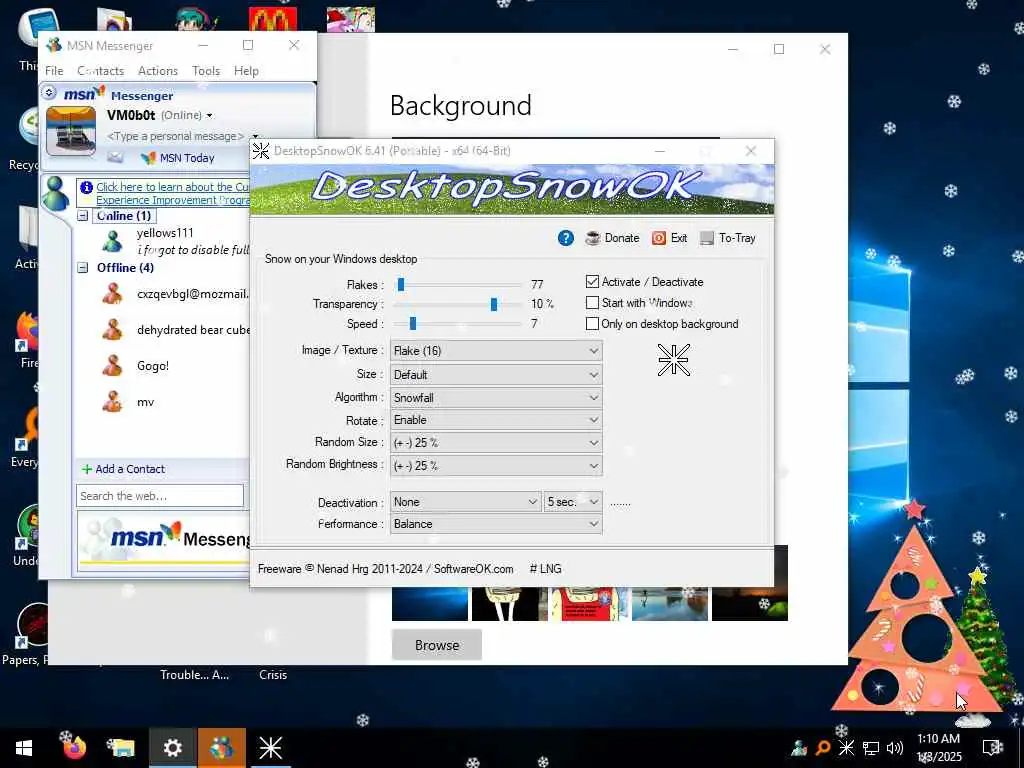Screen dimensions: 1024x768
Task: Open the Rotate Enable dropdown
Action: [496, 420]
